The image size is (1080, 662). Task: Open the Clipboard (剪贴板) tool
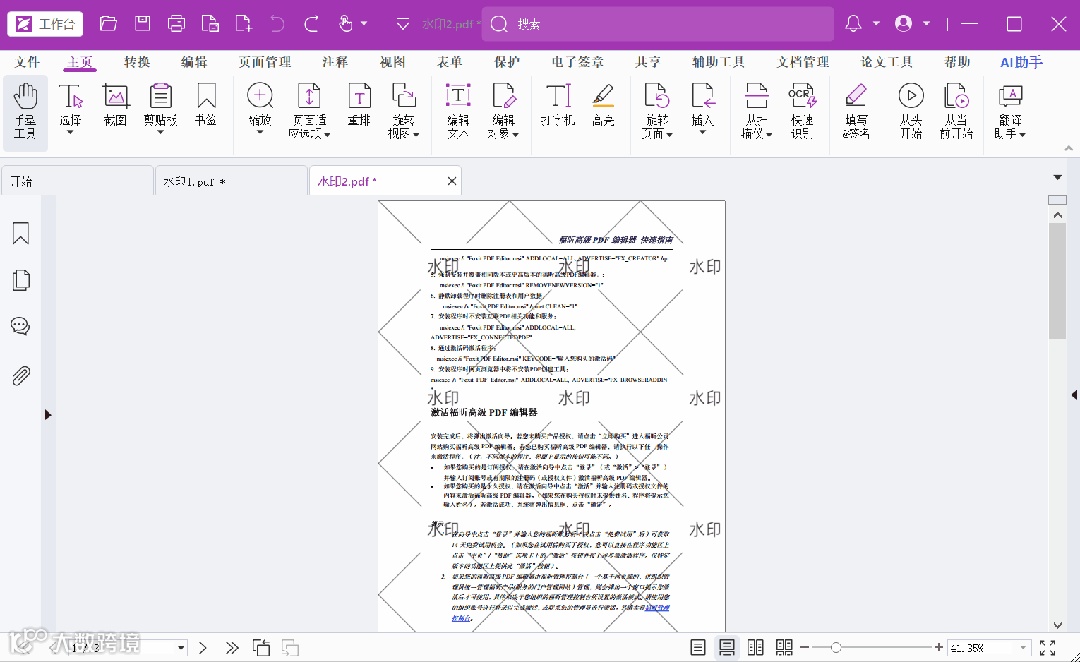pos(160,107)
